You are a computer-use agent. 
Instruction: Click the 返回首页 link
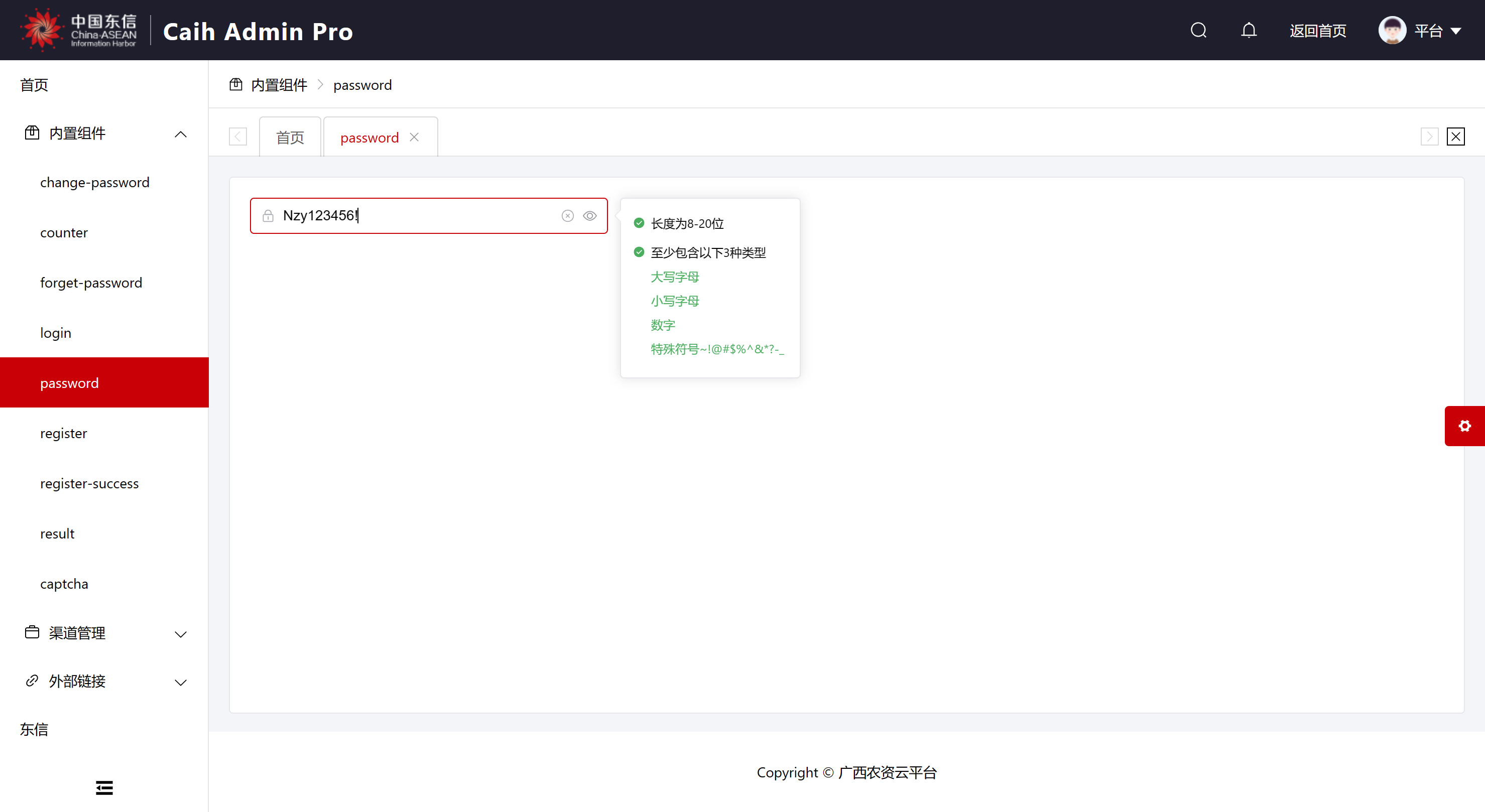(x=1317, y=31)
